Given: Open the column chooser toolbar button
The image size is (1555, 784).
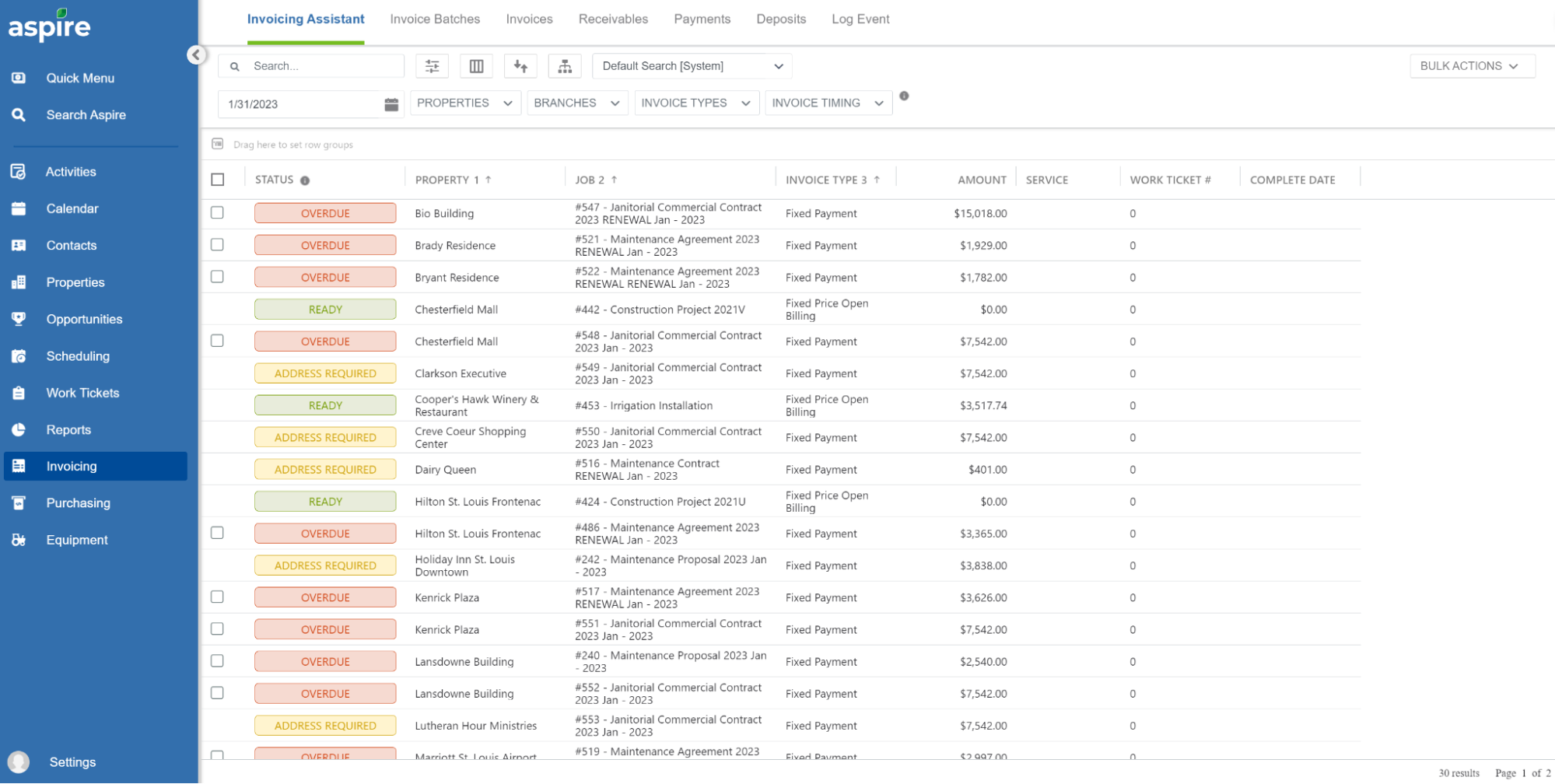Looking at the screenshot, I should (477, 66).
